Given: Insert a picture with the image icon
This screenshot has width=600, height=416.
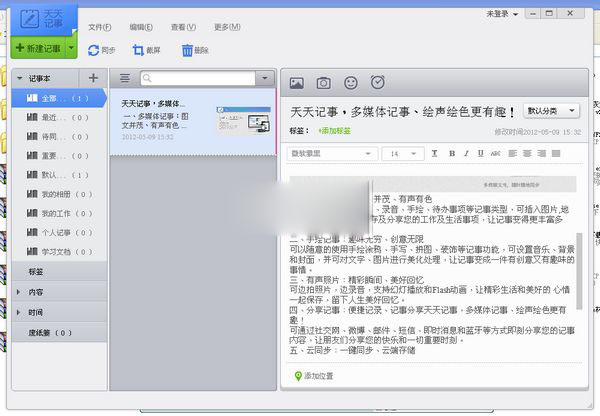Looking at the screenshot, I should 297,83.
